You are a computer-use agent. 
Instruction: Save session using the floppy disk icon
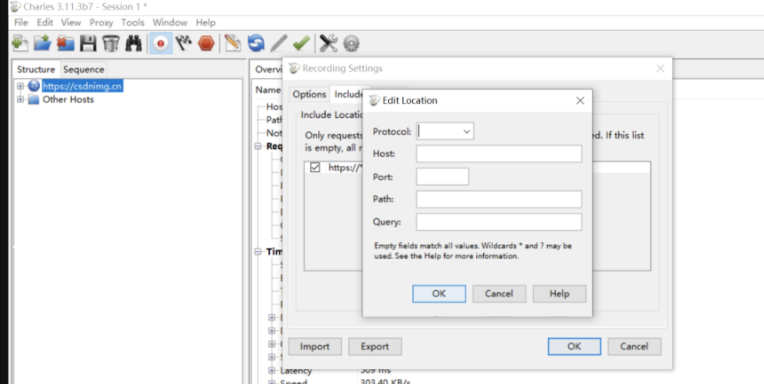(x=88, y=43)
